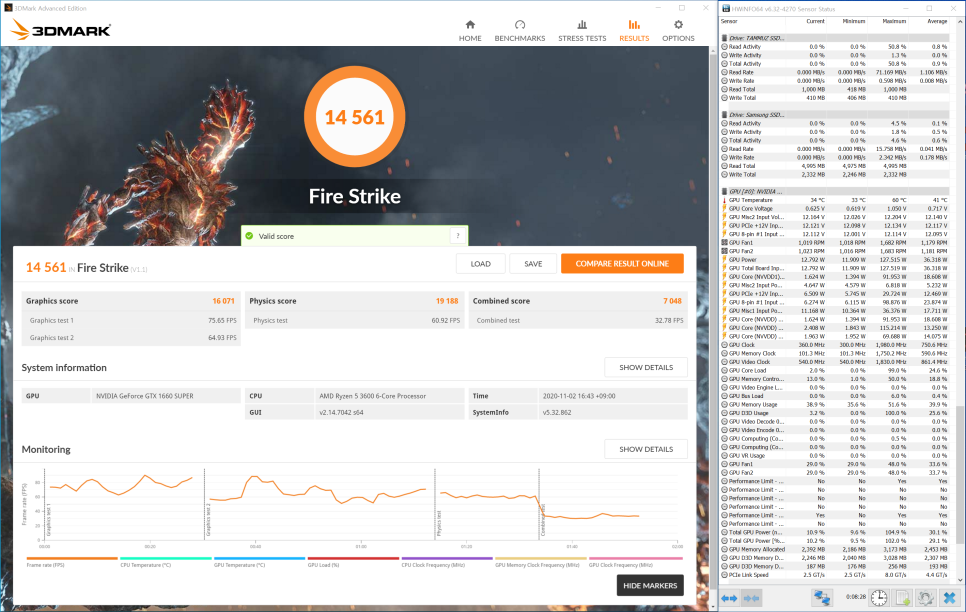Click the Average column header in HWiNFO

[937, 21]
